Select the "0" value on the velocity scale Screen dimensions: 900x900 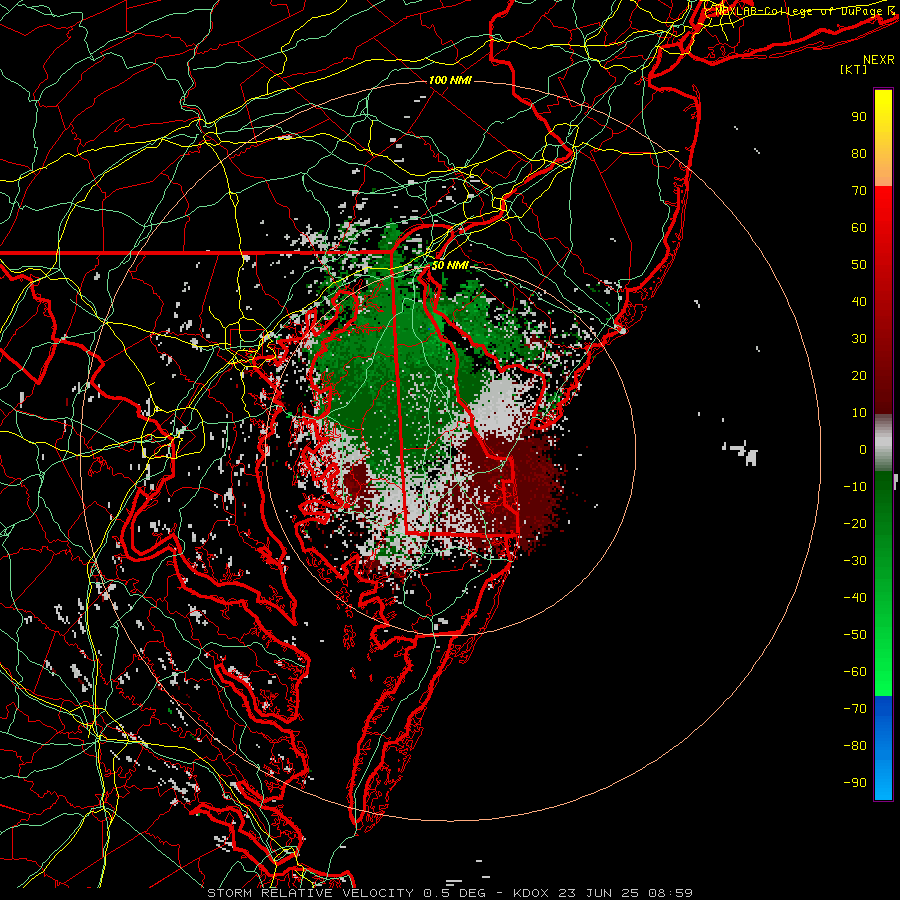pos(863,450)
